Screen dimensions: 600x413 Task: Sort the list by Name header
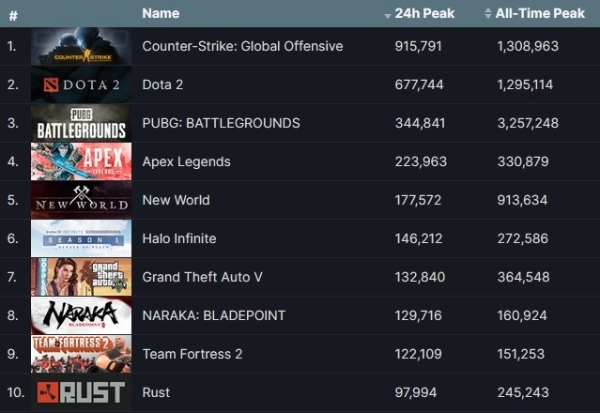[161, 14]
